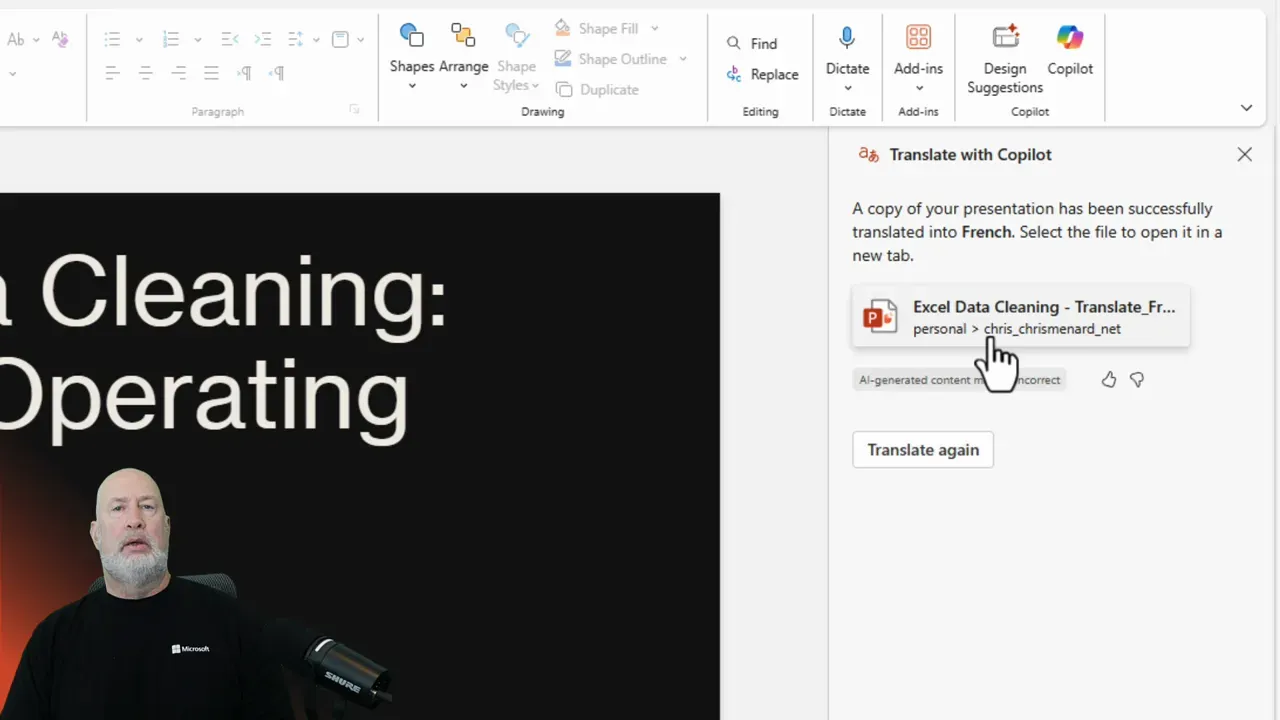Toggle justify paragraph alignment

pos(211,72)
